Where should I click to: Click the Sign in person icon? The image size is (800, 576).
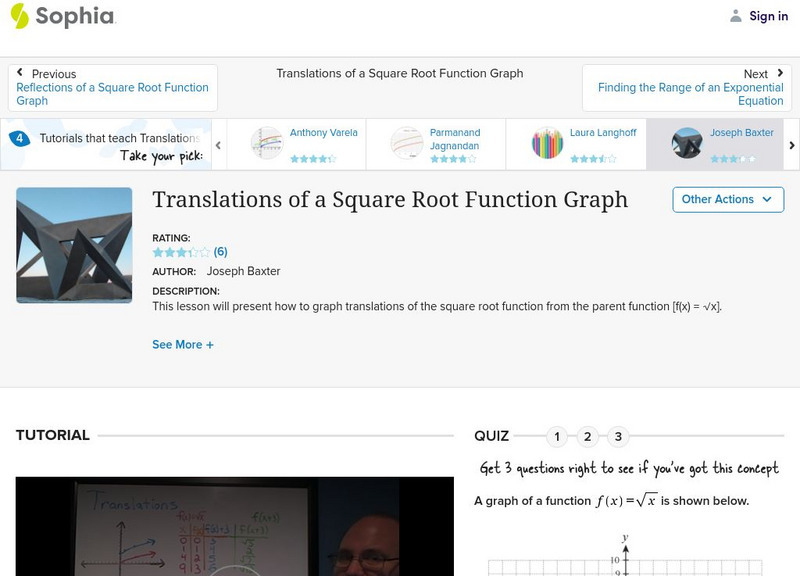click(x=735, y=15)
